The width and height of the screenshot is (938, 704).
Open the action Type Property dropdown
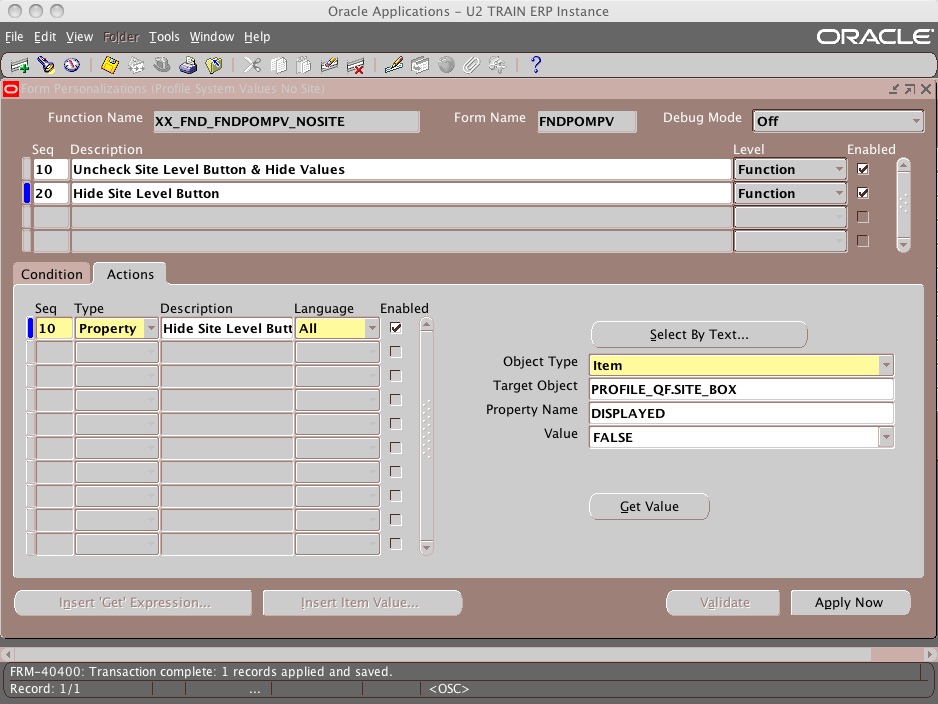pos(151,328)
